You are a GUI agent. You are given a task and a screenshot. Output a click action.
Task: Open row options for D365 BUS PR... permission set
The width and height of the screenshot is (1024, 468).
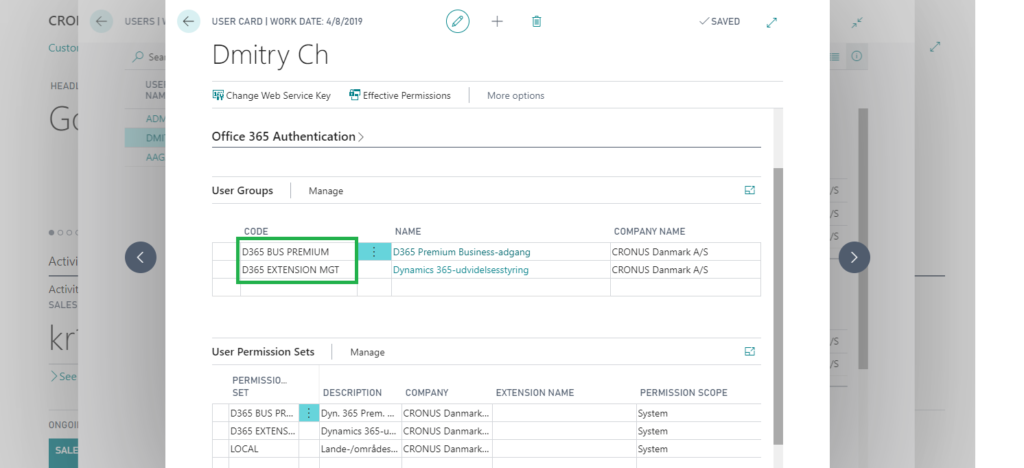coord(309,413)
